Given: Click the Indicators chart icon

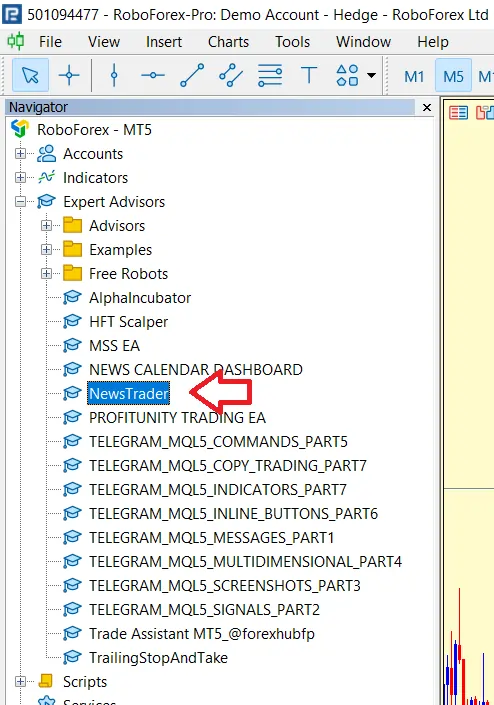Looking at the screenshot, I should 46,178.
